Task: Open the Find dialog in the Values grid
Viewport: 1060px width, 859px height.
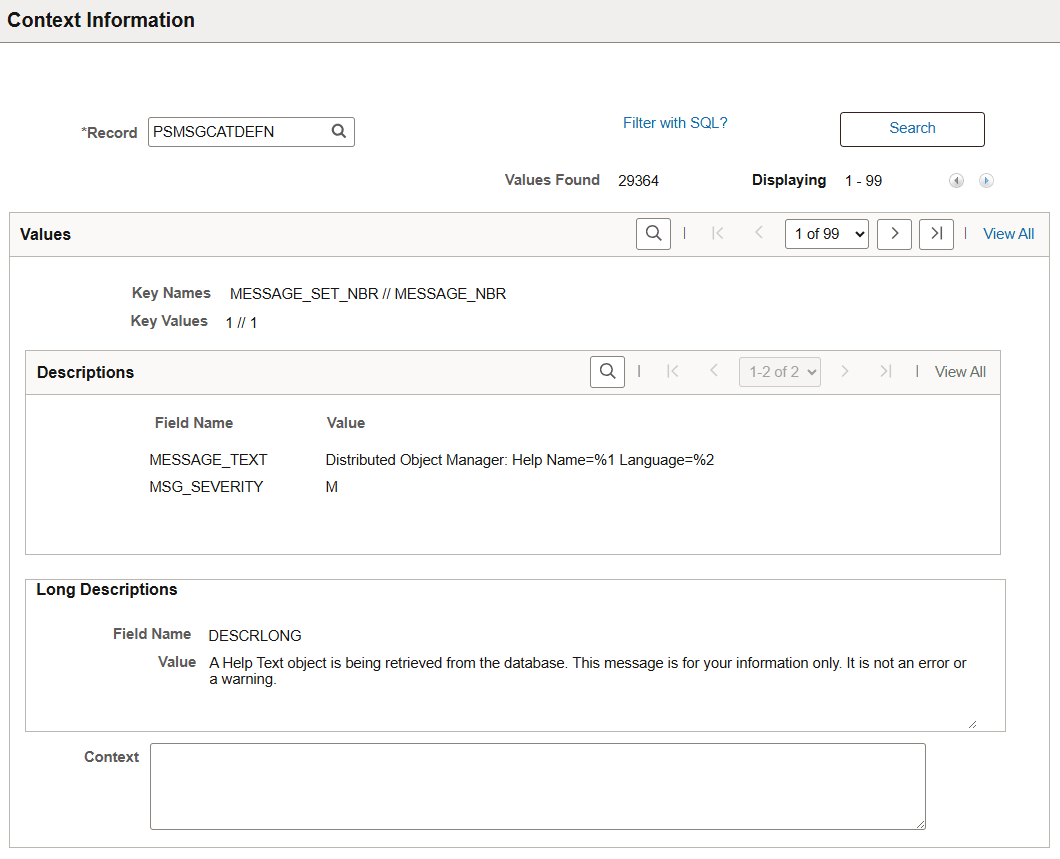Action: pyautogui.click(x=653, y=233)
